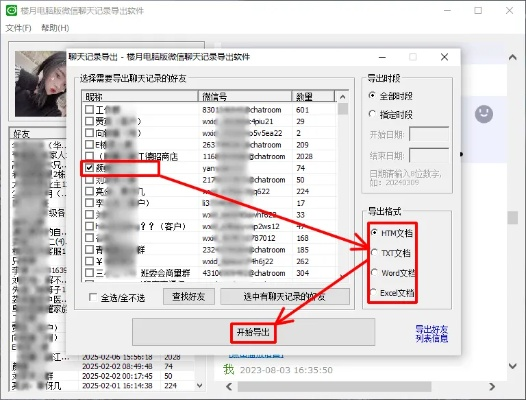Screen dimensions: 526x400
Task: Click the count cell 304 in dialog list
Action: [x=302, y=273]
